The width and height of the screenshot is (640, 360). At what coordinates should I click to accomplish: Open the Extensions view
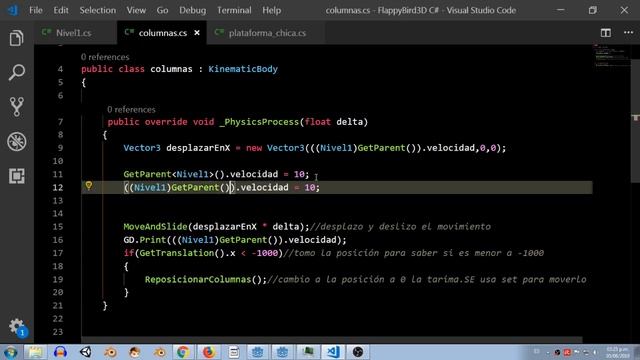[16, 176]
